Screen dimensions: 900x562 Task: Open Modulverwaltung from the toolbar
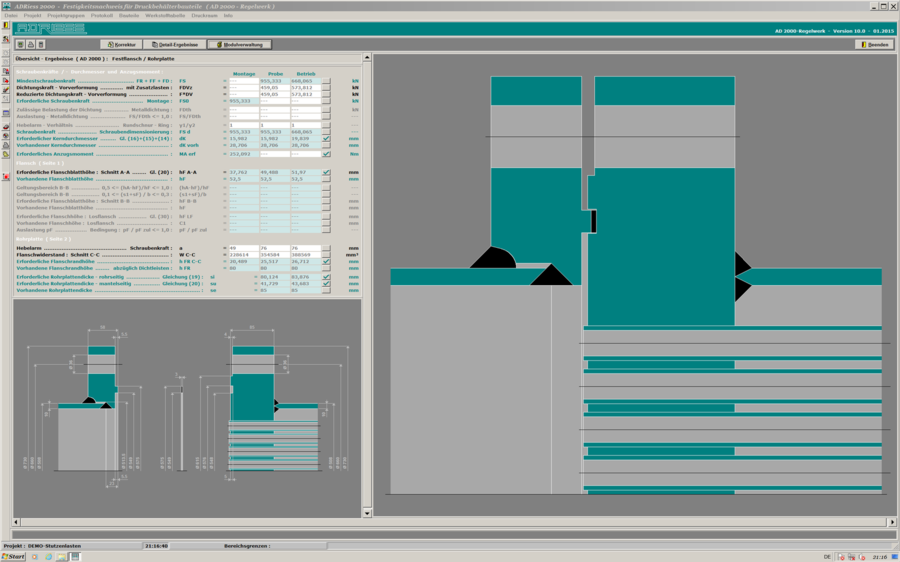[x=239, y=45]
